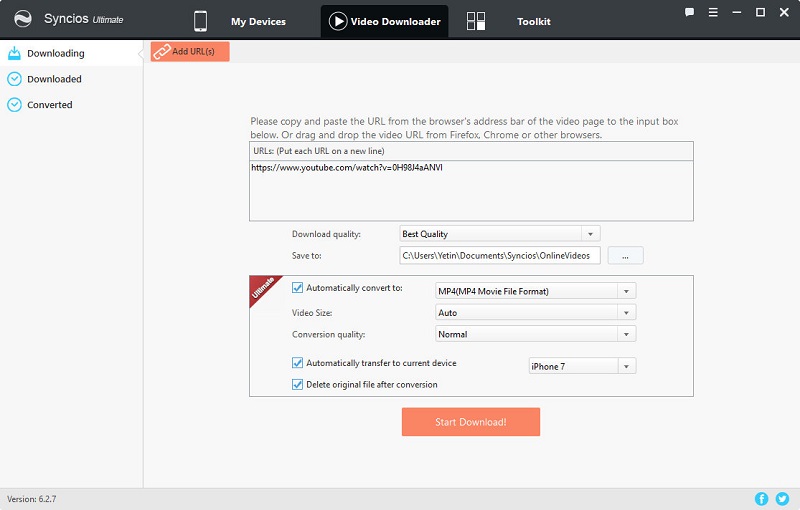Viewport: 800px width, 510px height.
Task: Select Converted in the sidebar
Action: click(x=71, y=105)
